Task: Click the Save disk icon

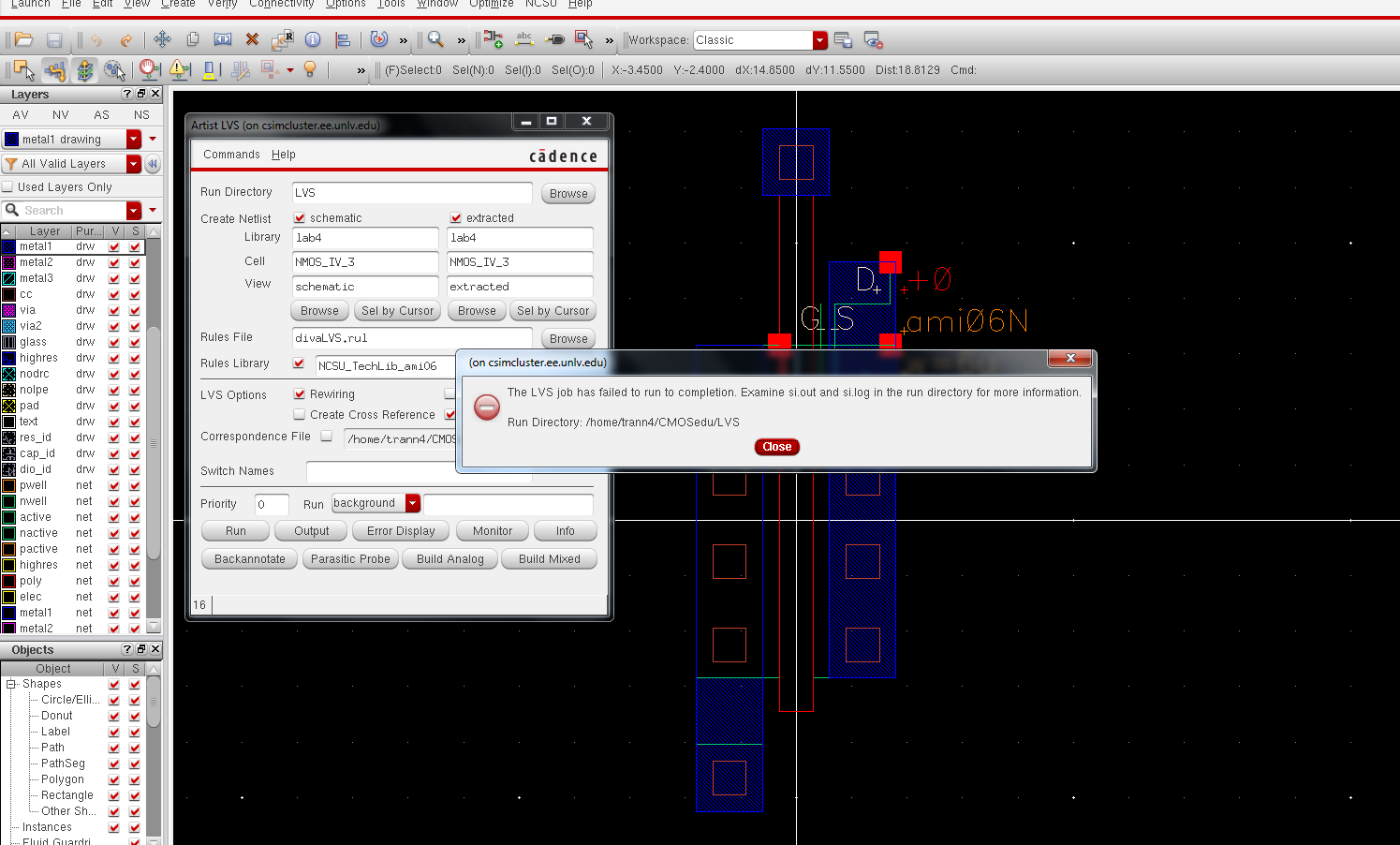Action: pyautogui.click(x=54, y=39)
